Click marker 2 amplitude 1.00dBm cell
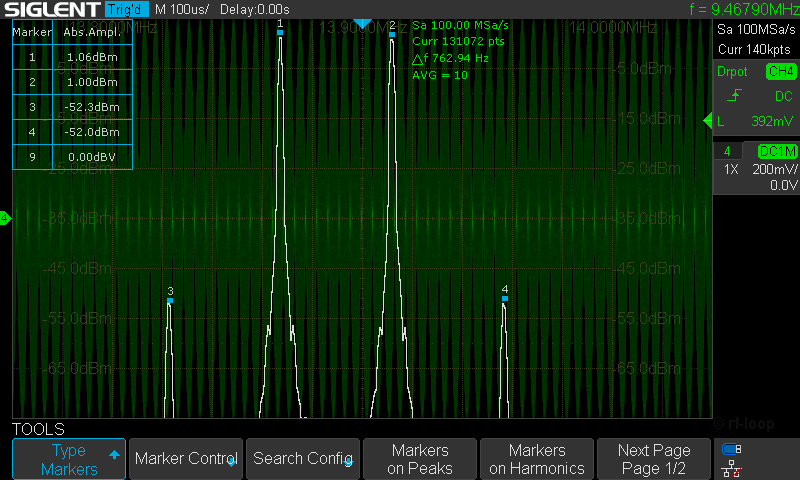The image size is (800, 480). [92, 82]
